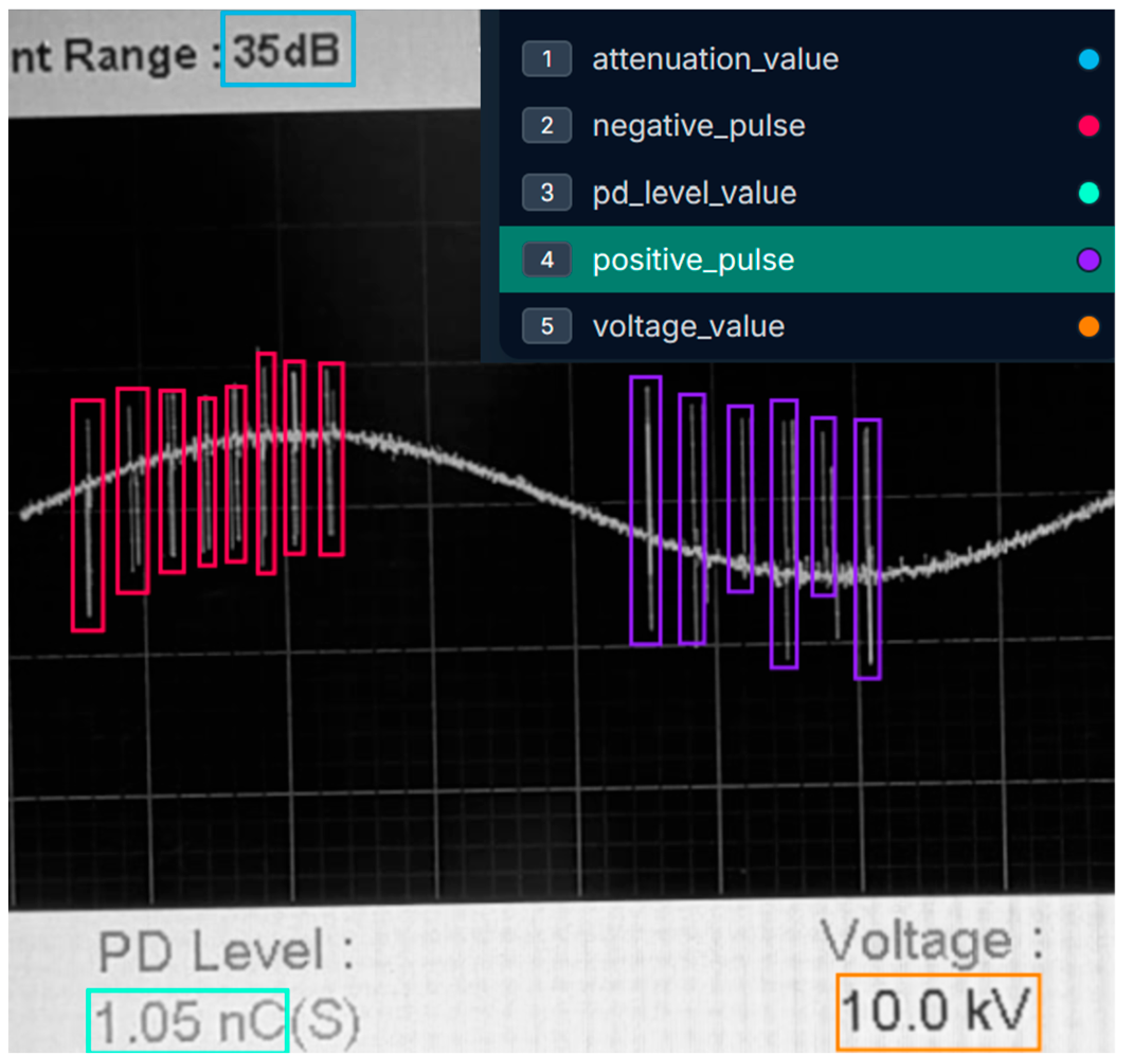1124x1064 pixels.
Task: Choose the pd_level_value label entry
Action: tap(694, 193)
